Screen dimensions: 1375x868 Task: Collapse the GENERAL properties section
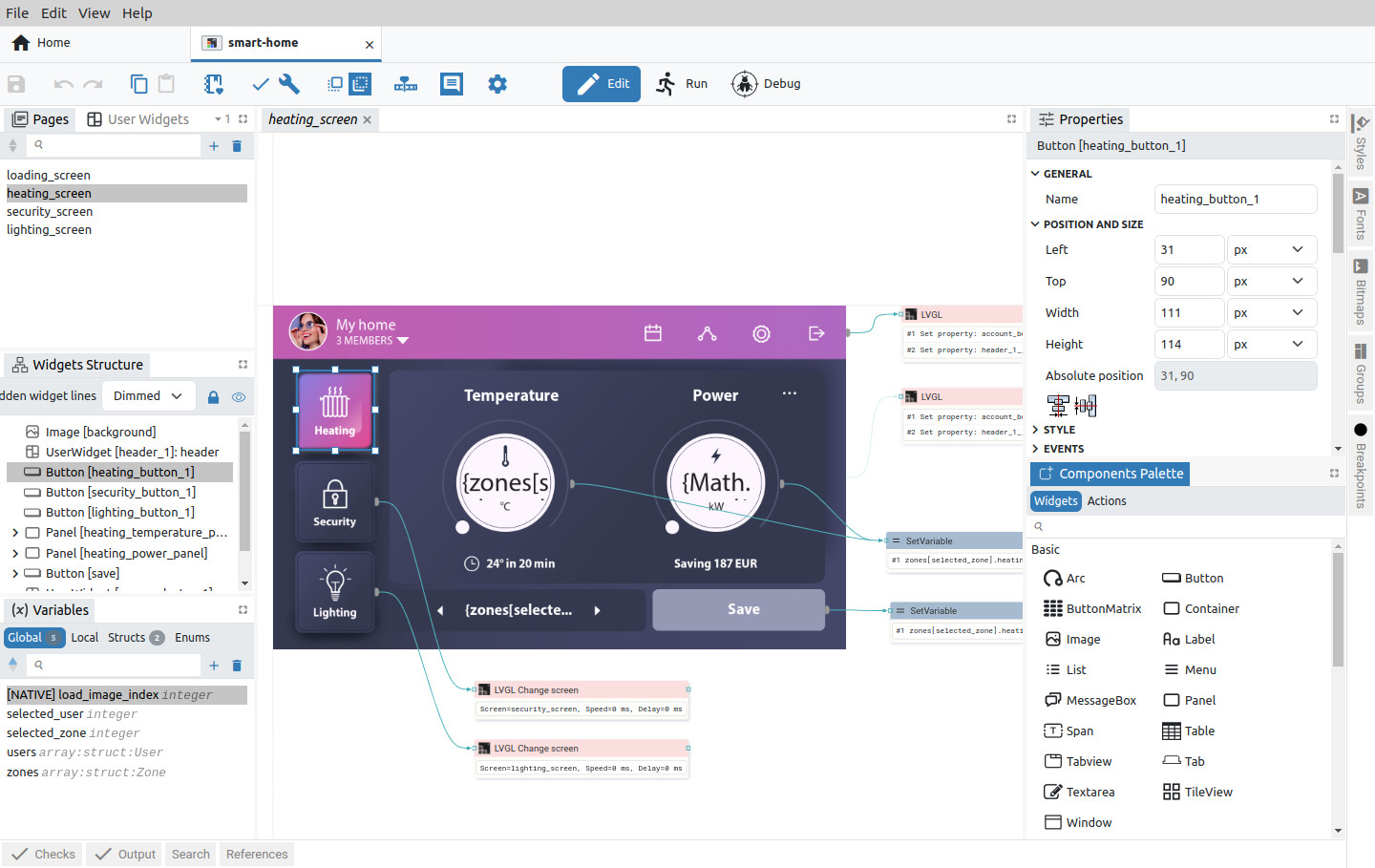pyautogui.click(x=1036, y=174)
